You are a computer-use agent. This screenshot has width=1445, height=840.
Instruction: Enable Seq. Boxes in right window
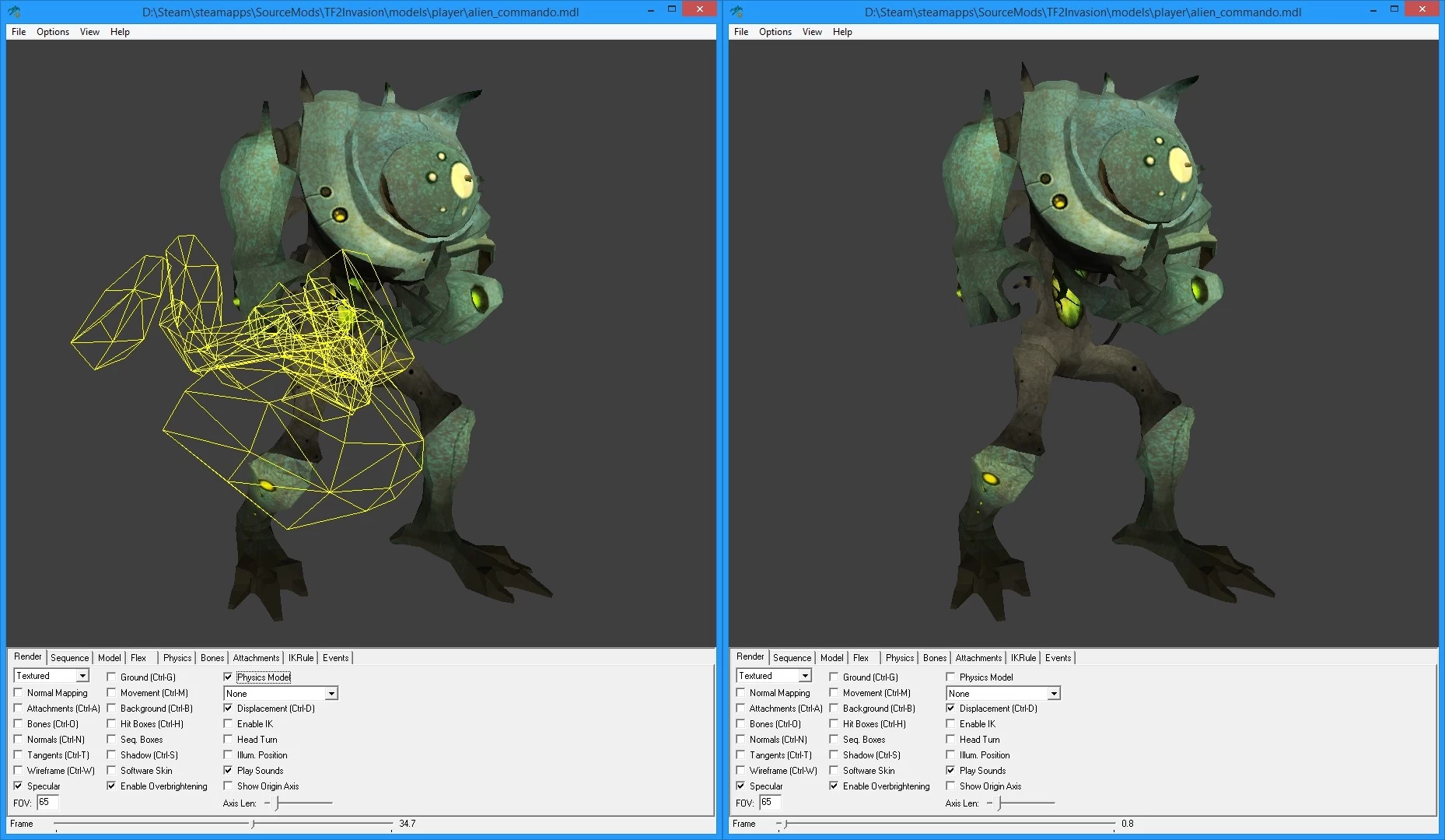click(x=834, y=740)
